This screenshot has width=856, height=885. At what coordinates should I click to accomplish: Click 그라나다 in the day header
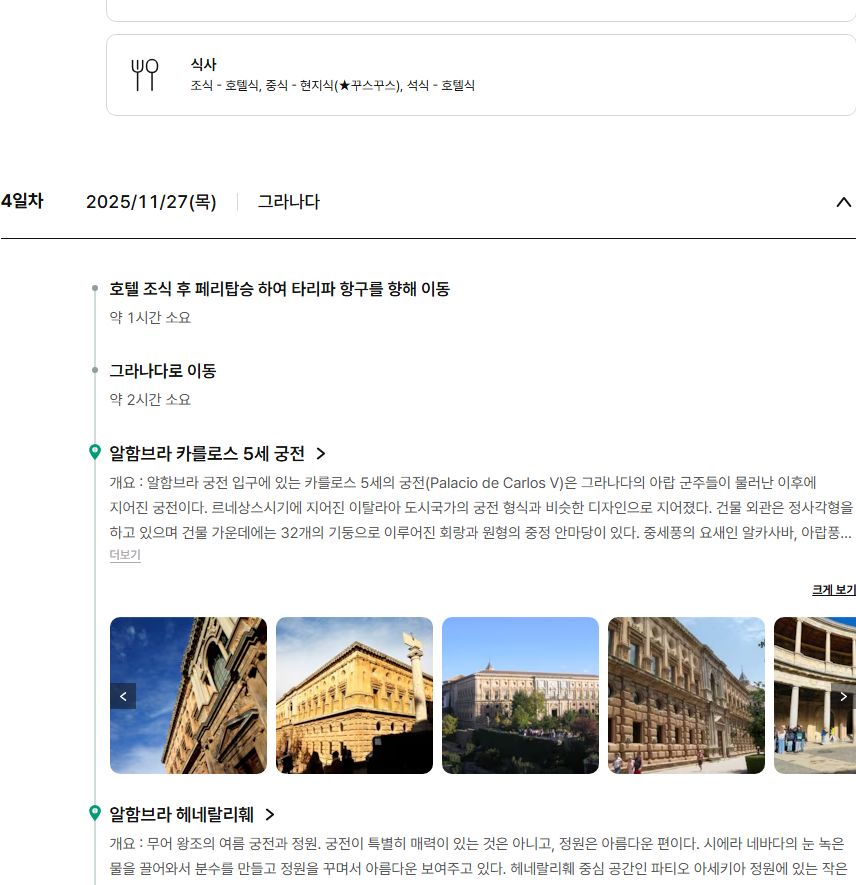click(288, 202)
